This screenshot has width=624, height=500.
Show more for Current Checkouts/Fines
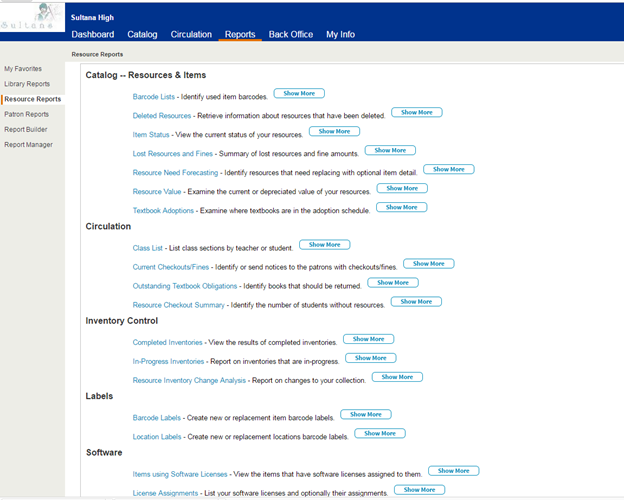[x=429, y=264]
